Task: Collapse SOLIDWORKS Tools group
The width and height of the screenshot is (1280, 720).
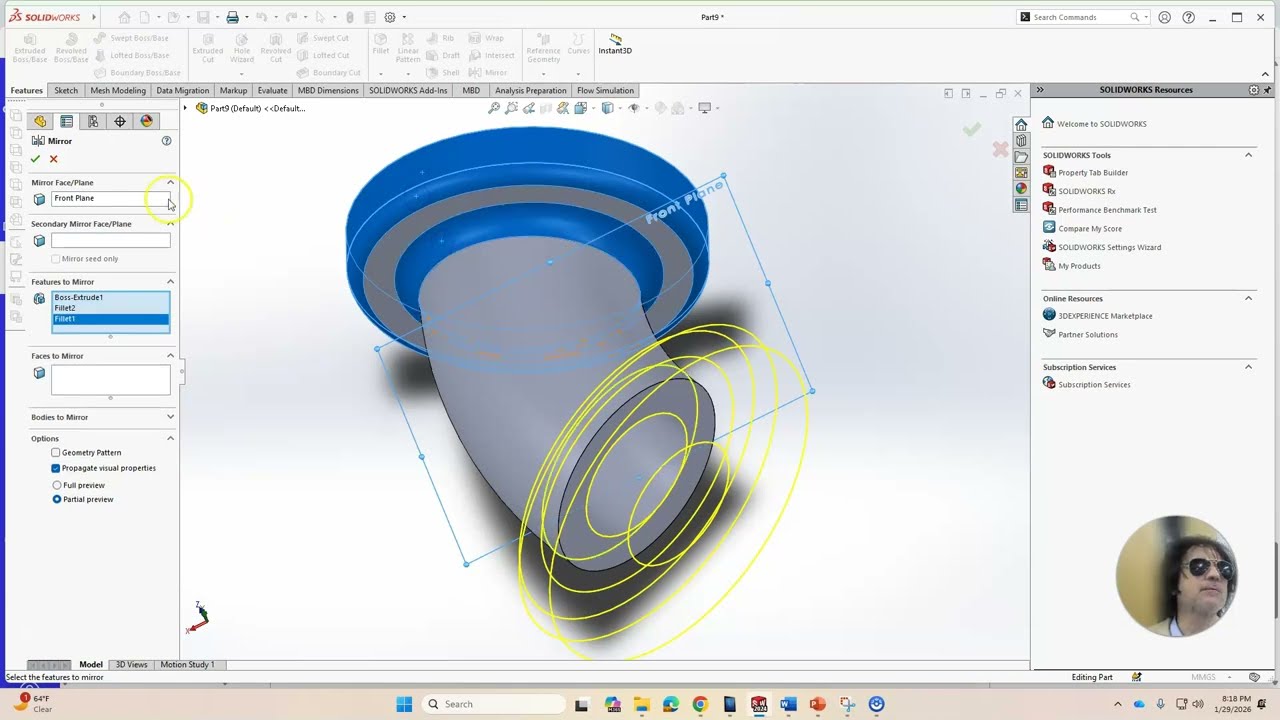Action: tap(1248, 155)
